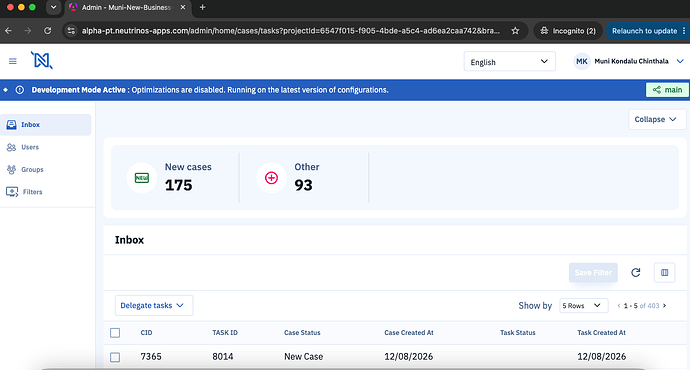
Task: Open a new browser tab
Action: click(x=202, y=7)
